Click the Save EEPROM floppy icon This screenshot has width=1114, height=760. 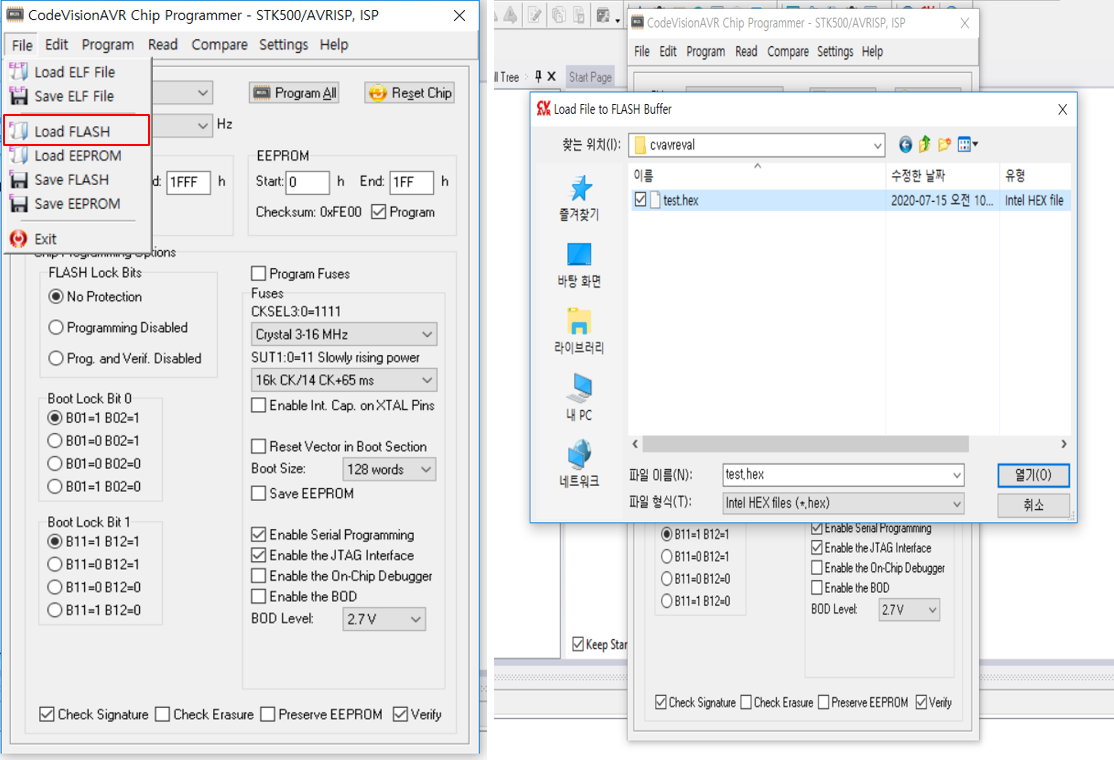tap(19, 204)
